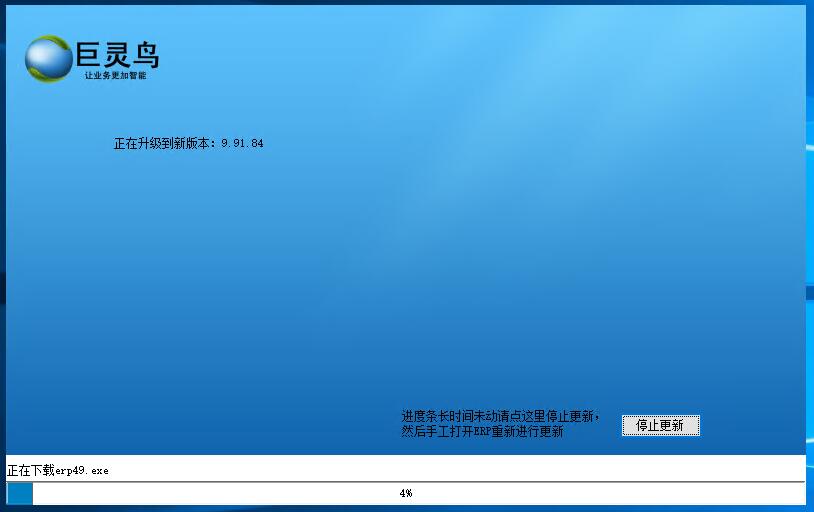Click the 正在升级到新版本 label

[164, 144]
